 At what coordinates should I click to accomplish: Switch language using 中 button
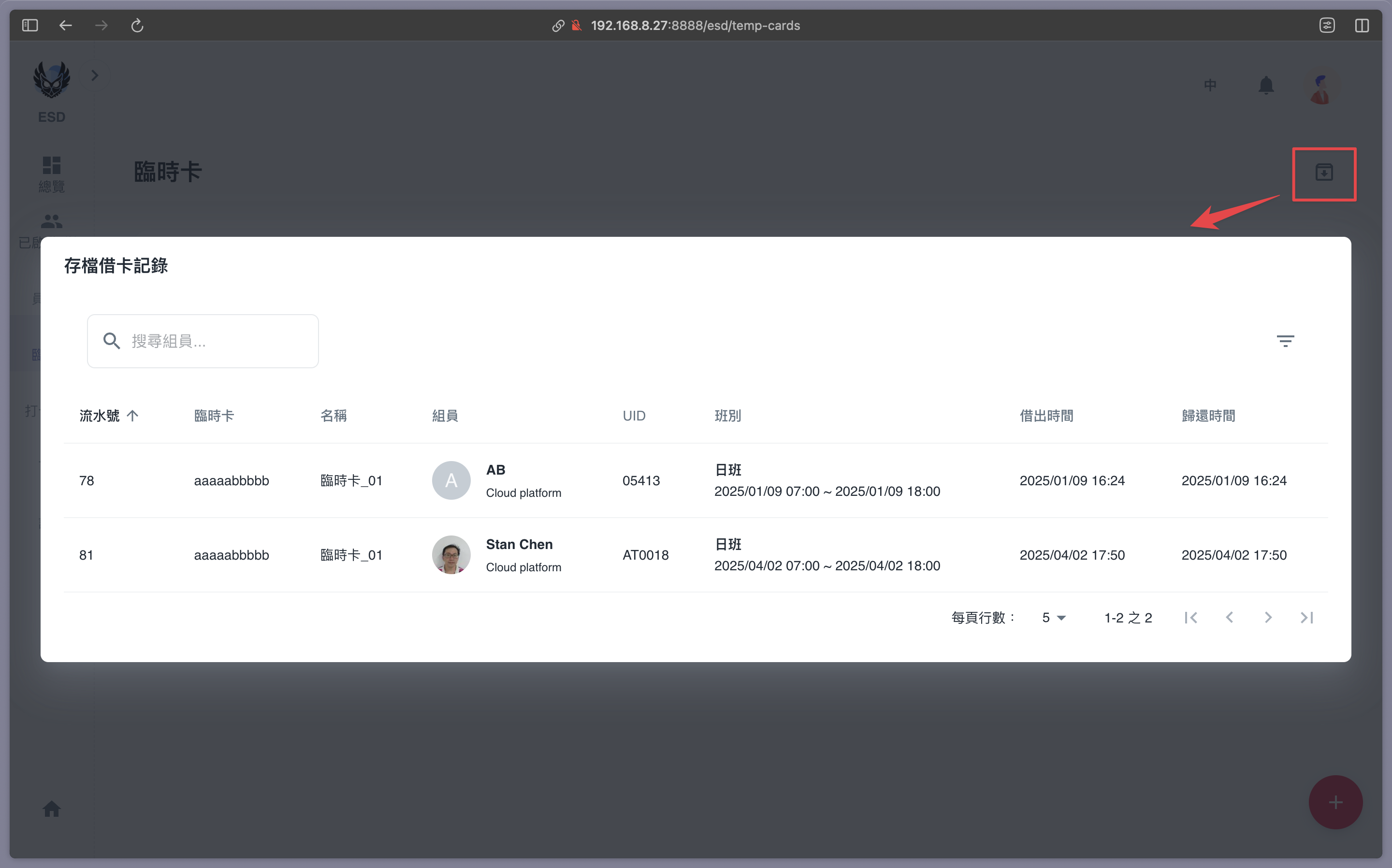tap(1210, 86)
